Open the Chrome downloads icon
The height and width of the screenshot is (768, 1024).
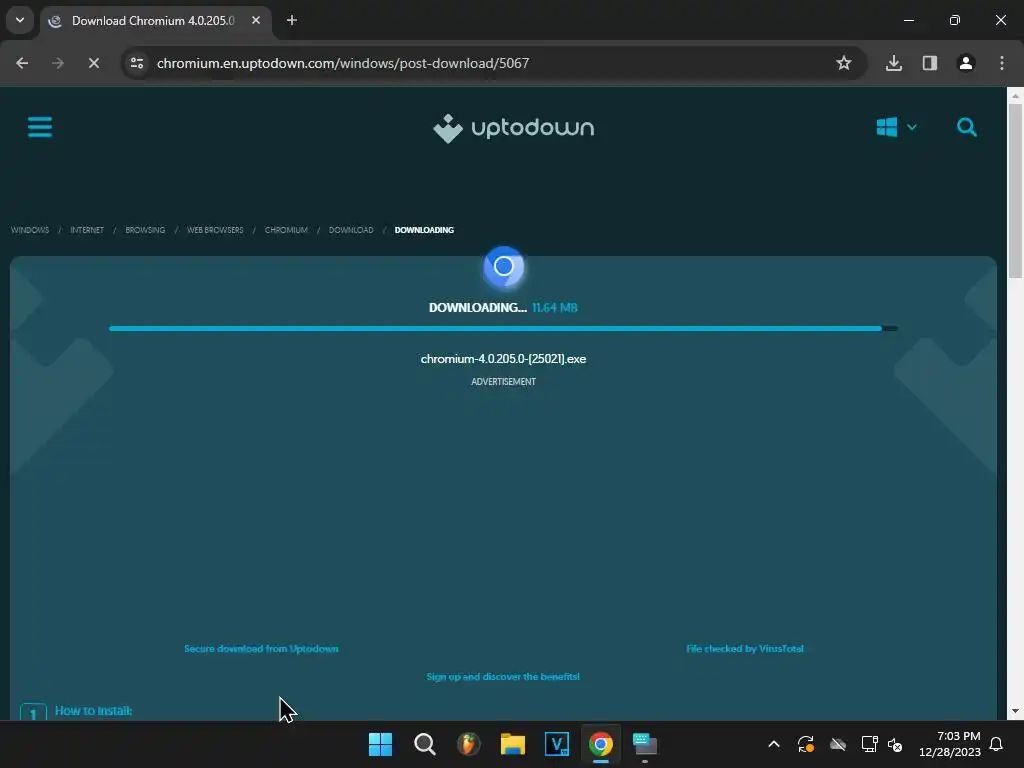(893, 63)
